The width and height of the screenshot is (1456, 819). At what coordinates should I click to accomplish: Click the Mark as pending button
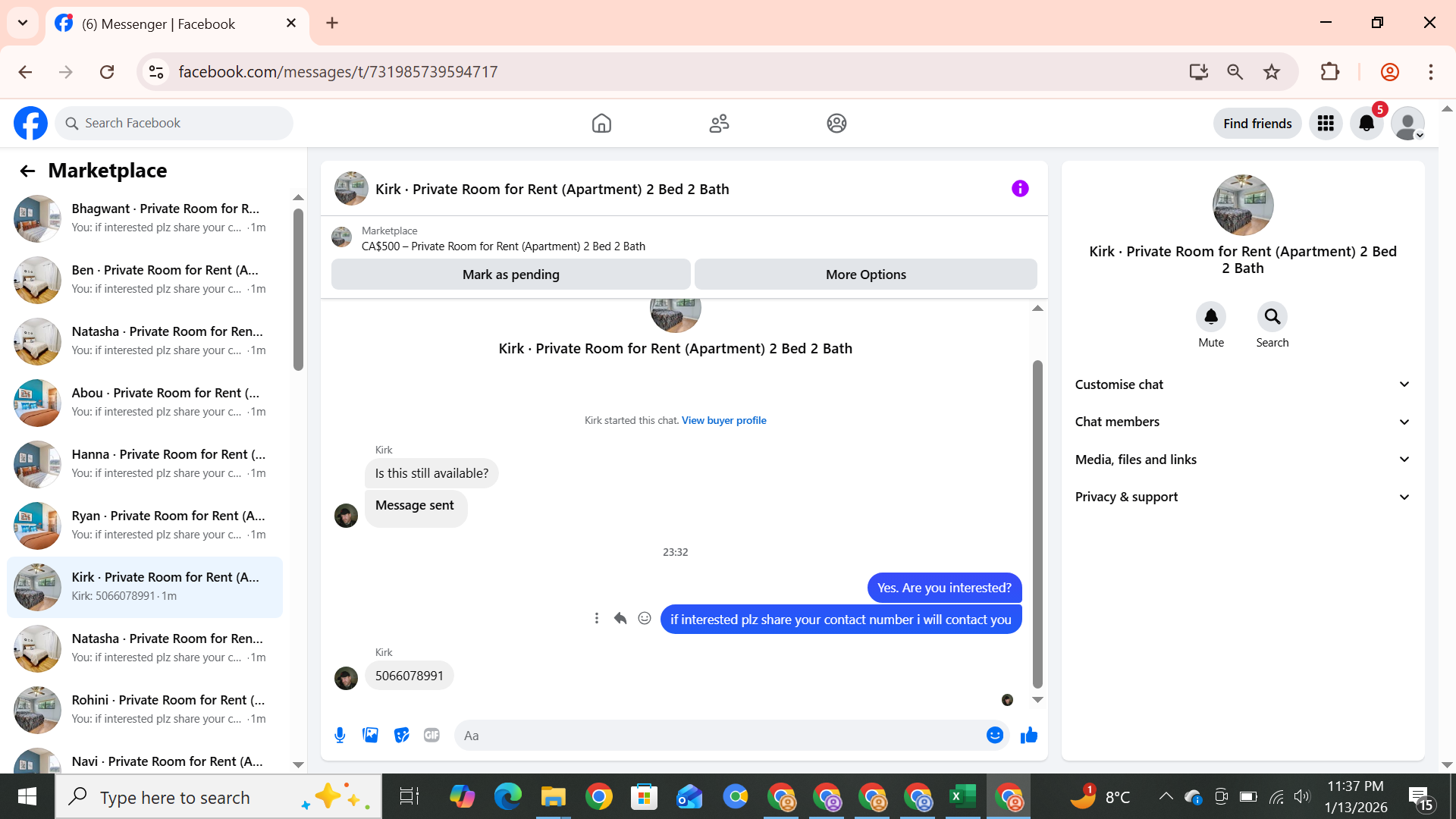click(x=510, y=275)
